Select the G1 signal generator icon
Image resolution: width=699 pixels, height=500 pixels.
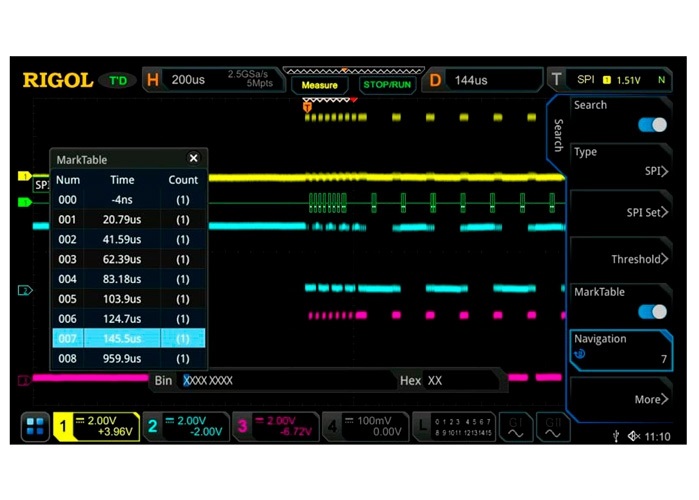pyautogui.click(x=516, y=427)
